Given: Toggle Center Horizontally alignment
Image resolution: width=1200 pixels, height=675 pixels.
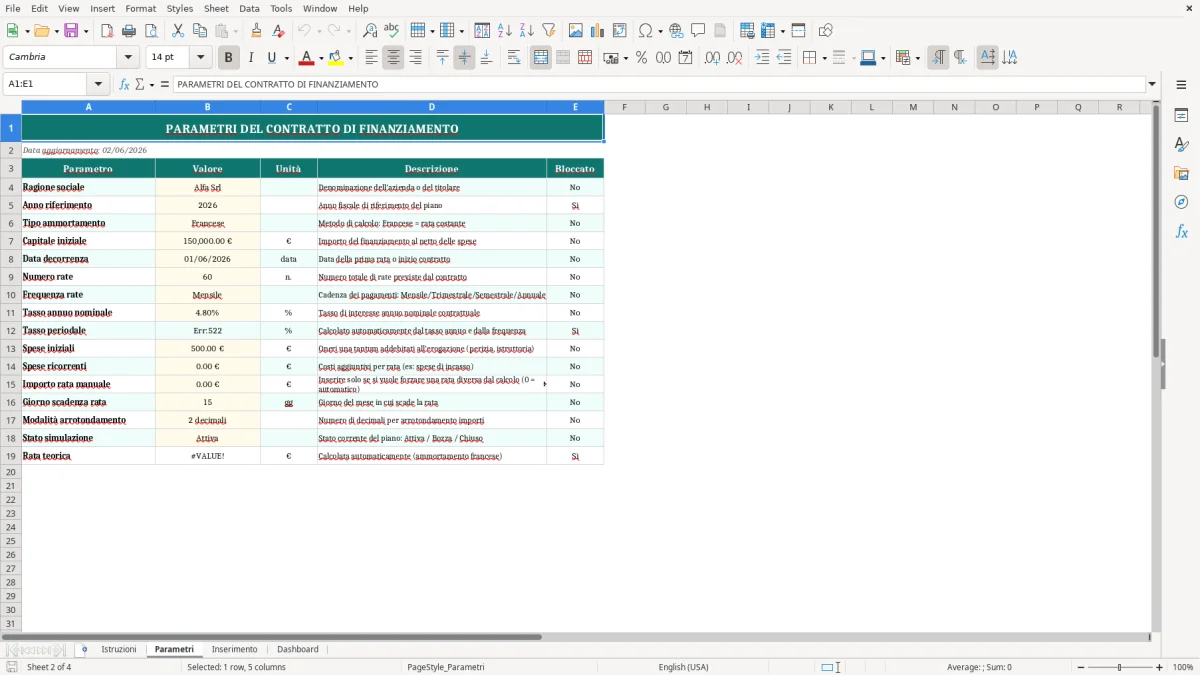Looking at the screenshot, I should (394, 58).
